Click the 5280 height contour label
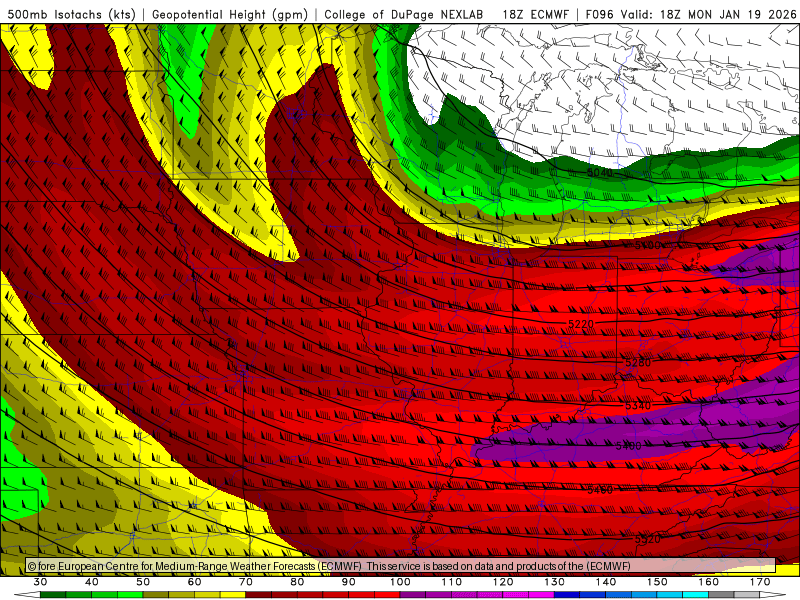 click(638, 363)
